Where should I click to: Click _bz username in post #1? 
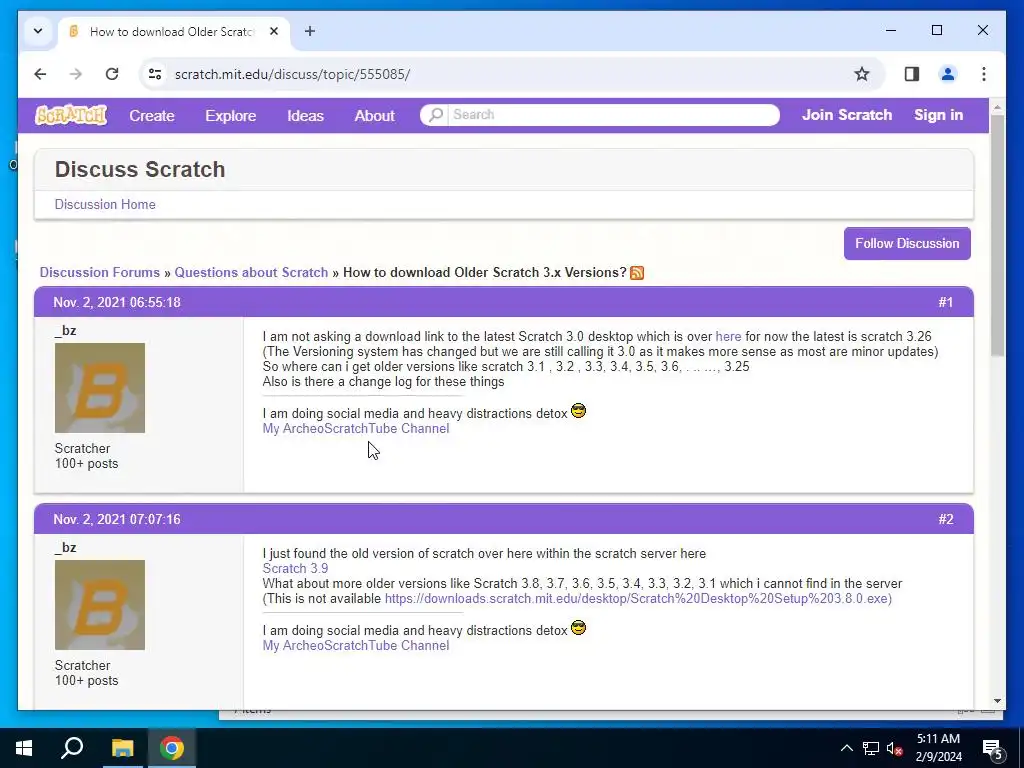click(65, 330)
